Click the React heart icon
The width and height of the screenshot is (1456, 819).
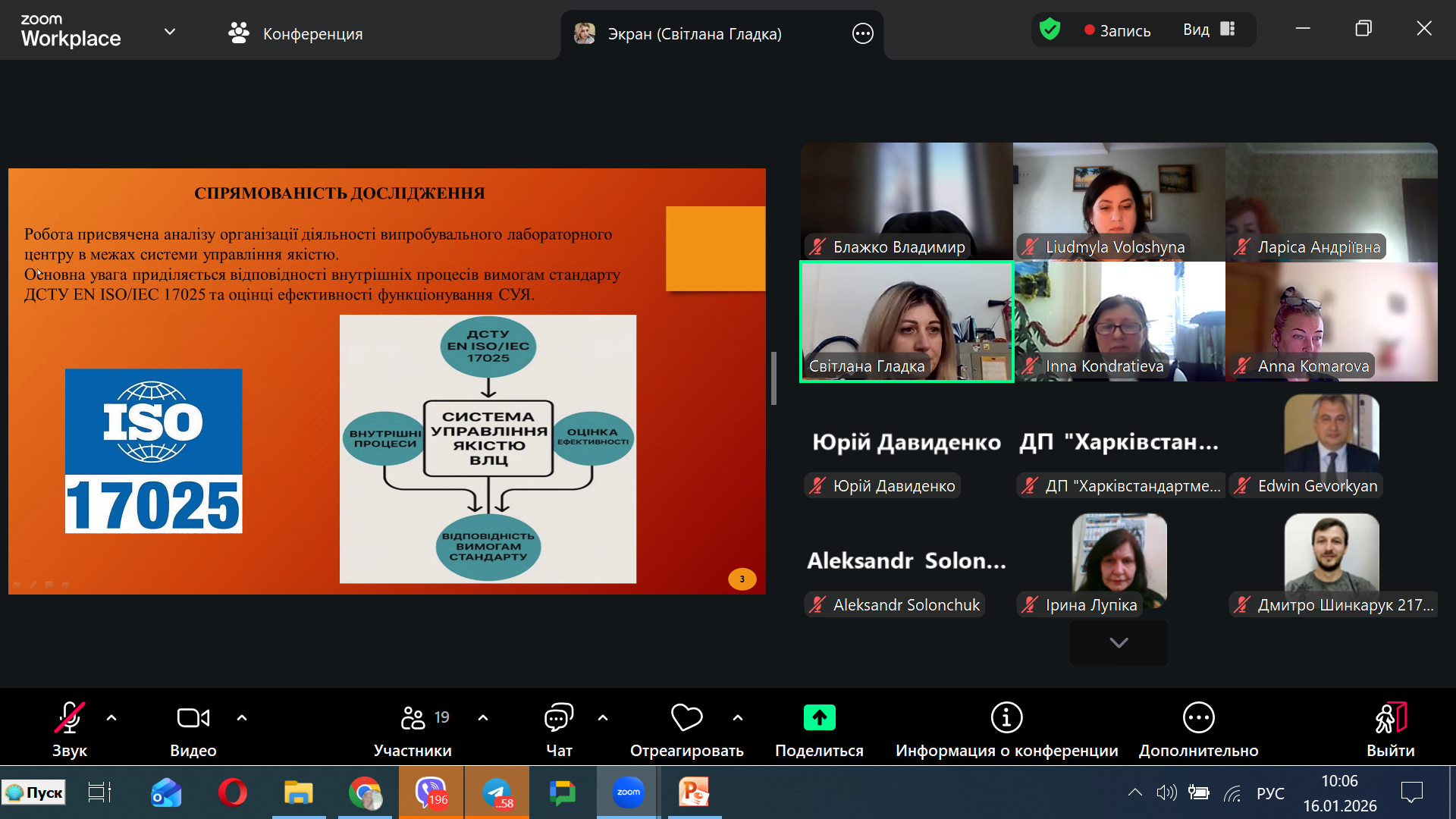click(x=686, y=718)
